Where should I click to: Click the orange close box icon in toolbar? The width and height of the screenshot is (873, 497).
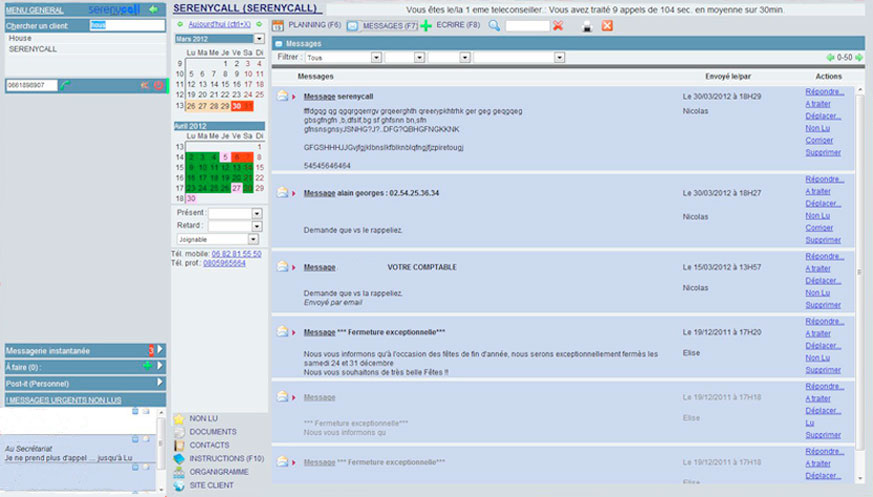click(x=607, y=26)
